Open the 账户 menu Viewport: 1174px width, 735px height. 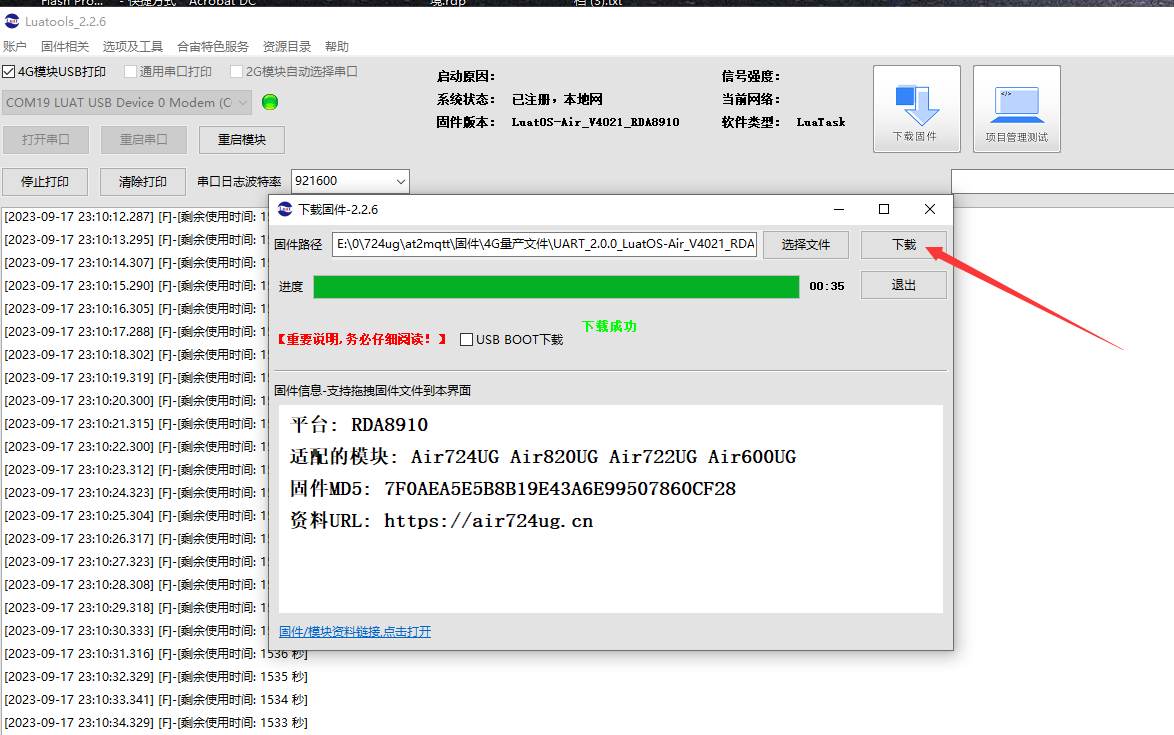point(15,46)
